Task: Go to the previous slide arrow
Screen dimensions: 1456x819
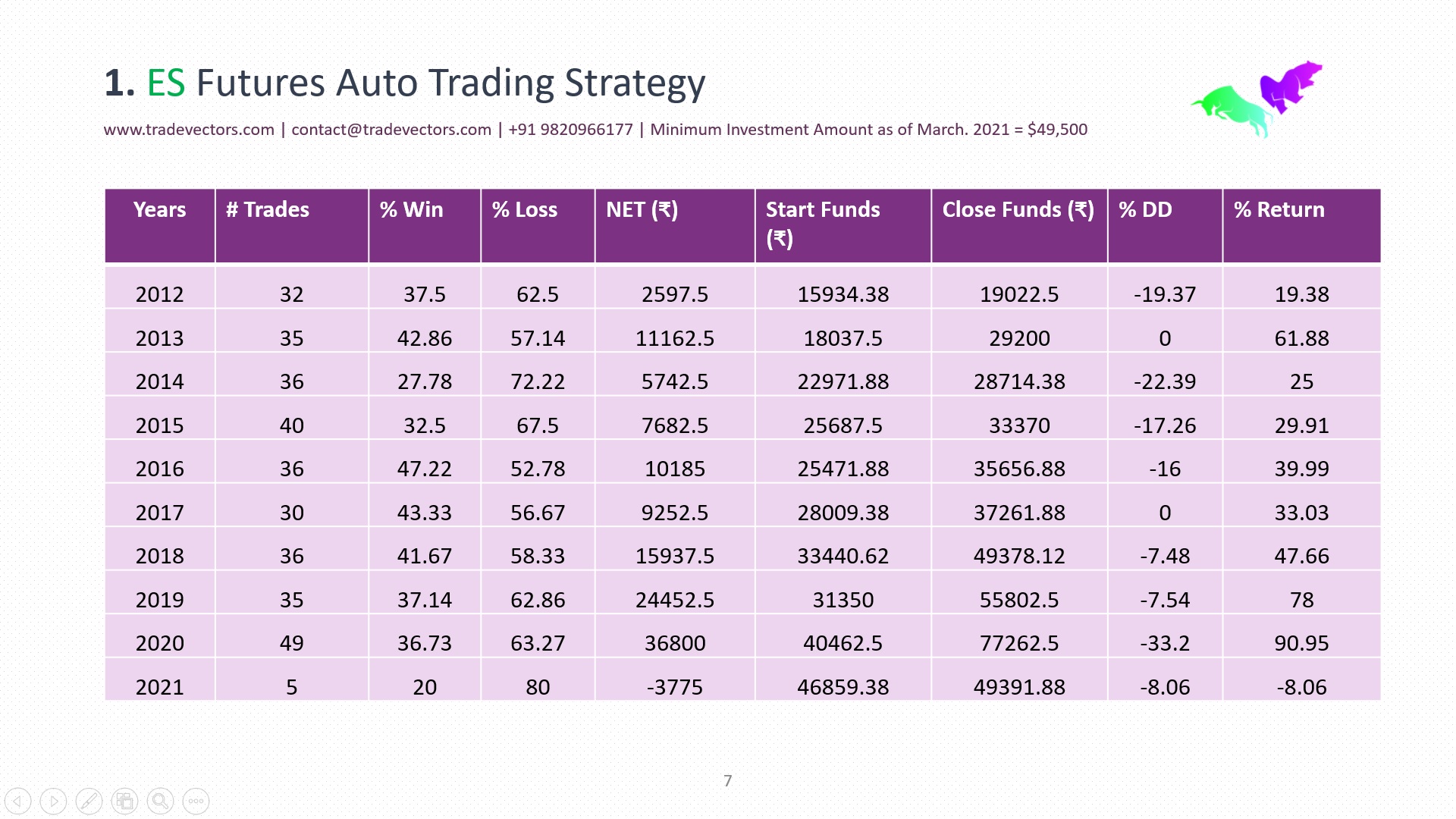Action: point(17,801)
